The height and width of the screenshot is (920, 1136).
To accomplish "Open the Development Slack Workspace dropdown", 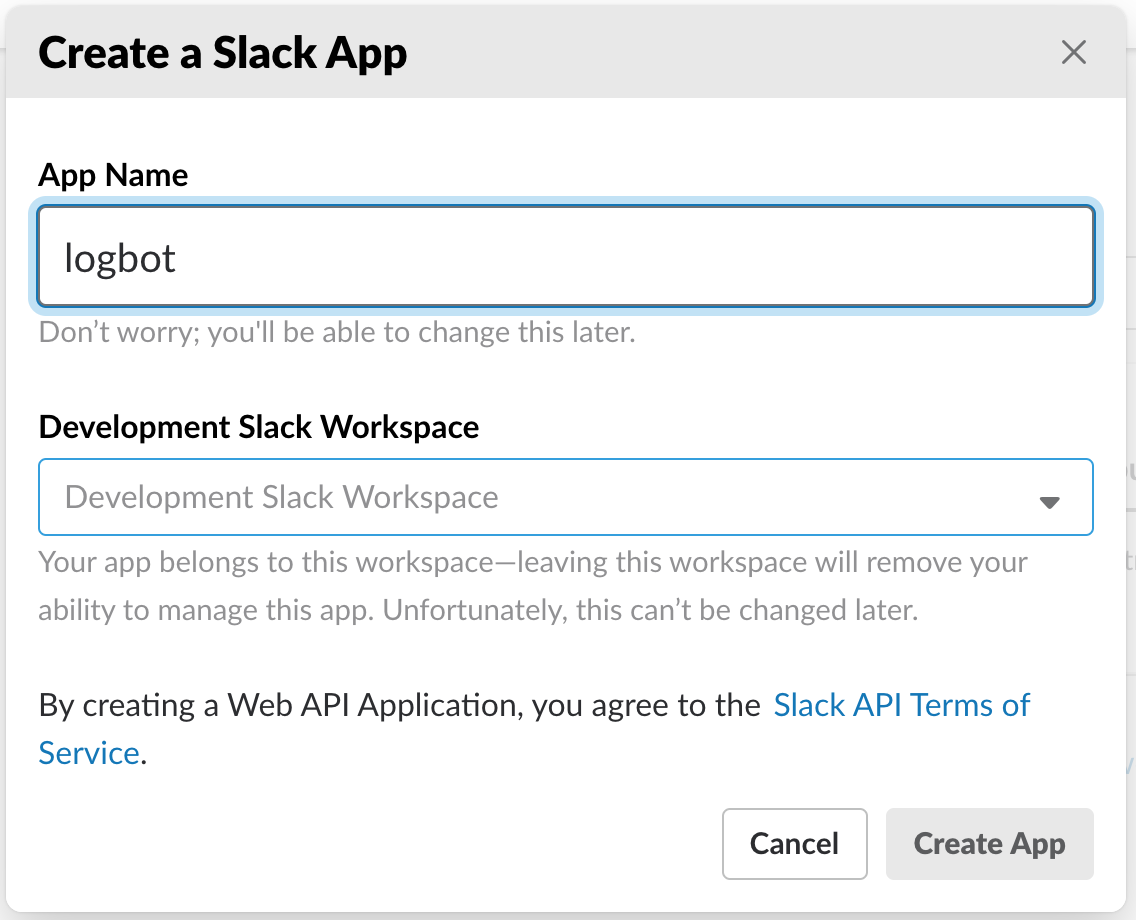I will tap(565, 497).
